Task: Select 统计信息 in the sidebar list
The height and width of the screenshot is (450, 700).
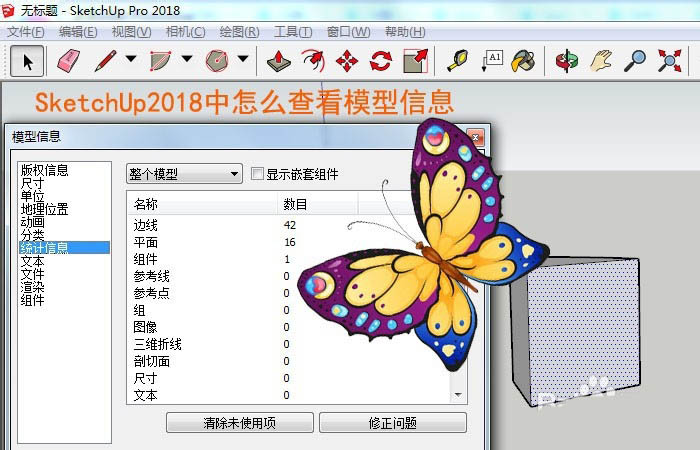Action: coord(64,248)
